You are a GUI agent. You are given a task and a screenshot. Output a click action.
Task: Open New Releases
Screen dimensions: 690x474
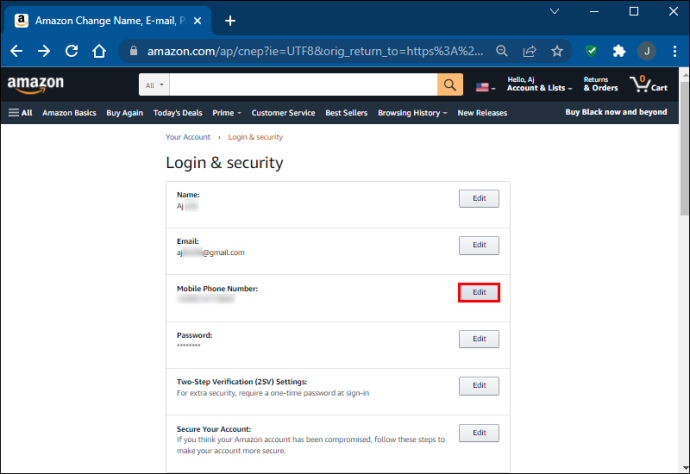click(x=482, y=113)
